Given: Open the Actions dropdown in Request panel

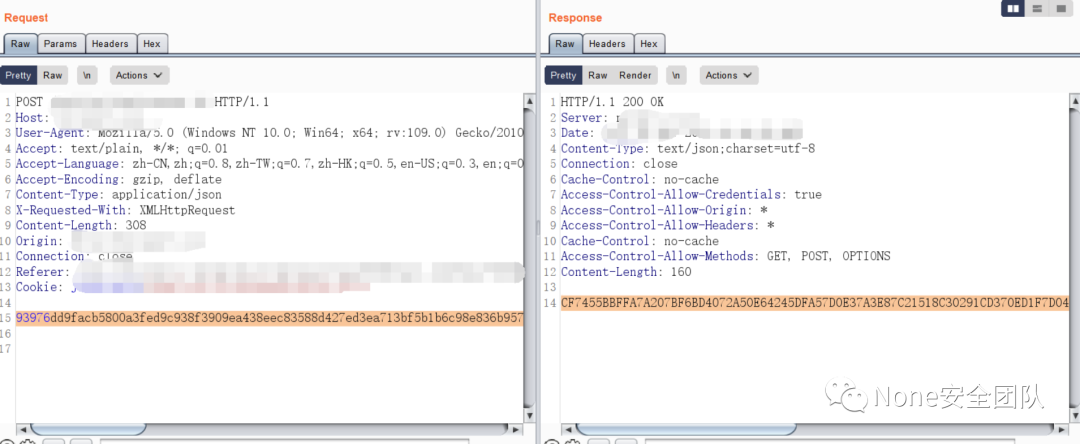Looking at the screenshot, I should click(x=138, y=75).
